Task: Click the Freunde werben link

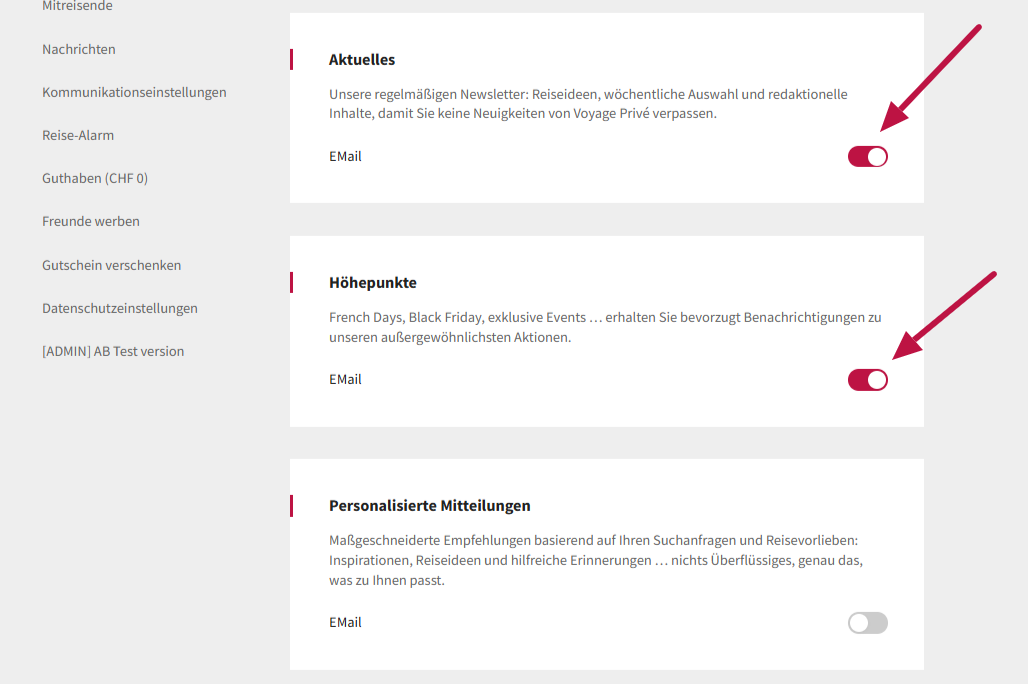Action: point(91,221)
